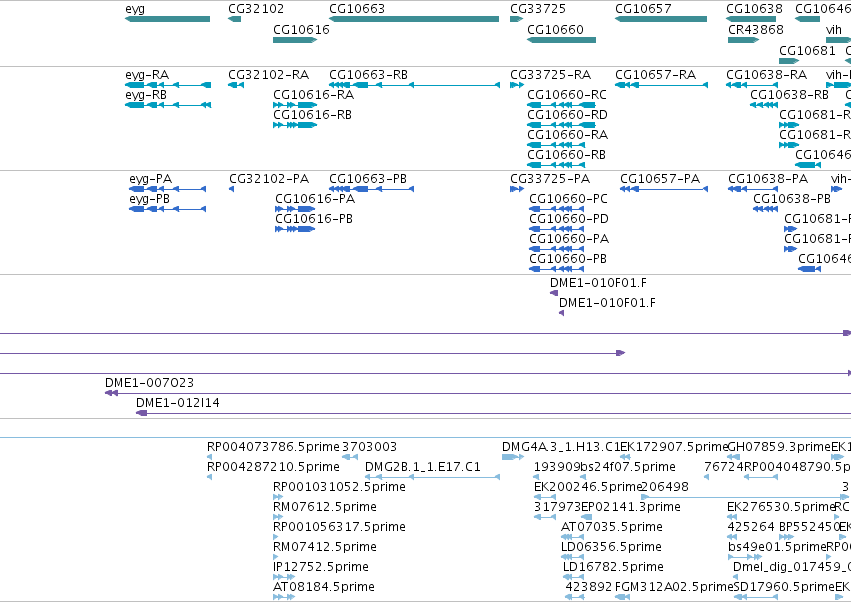
Task: Click protein CG10638-PA
Action: click(x=768, y=179)
